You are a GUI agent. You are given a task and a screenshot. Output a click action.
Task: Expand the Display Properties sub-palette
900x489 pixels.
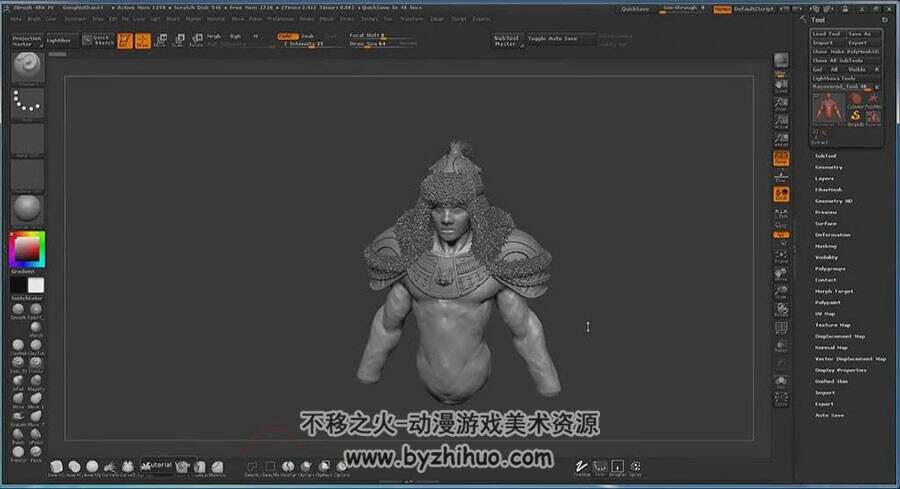(x=841, y=370)
